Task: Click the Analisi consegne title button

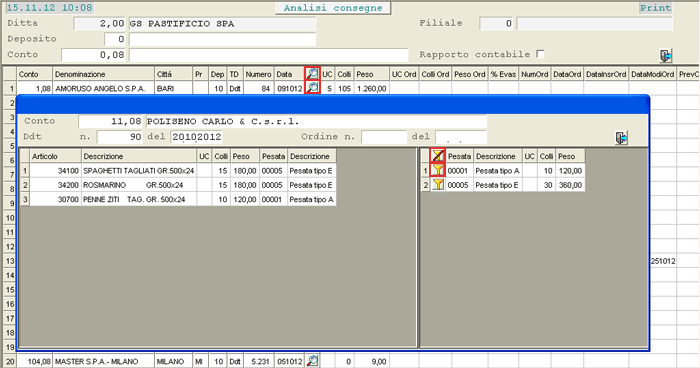Action: click(333, 8)
